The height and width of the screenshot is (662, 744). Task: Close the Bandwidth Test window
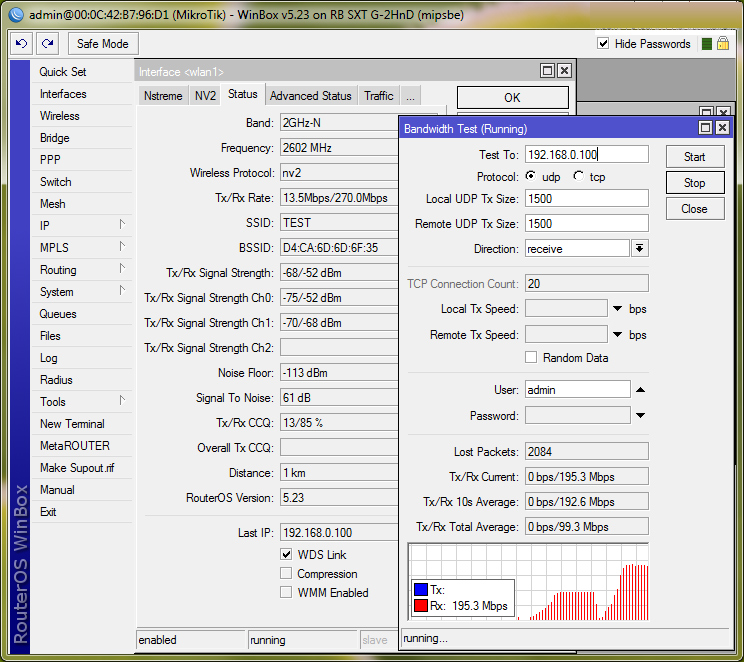(722, 128)
